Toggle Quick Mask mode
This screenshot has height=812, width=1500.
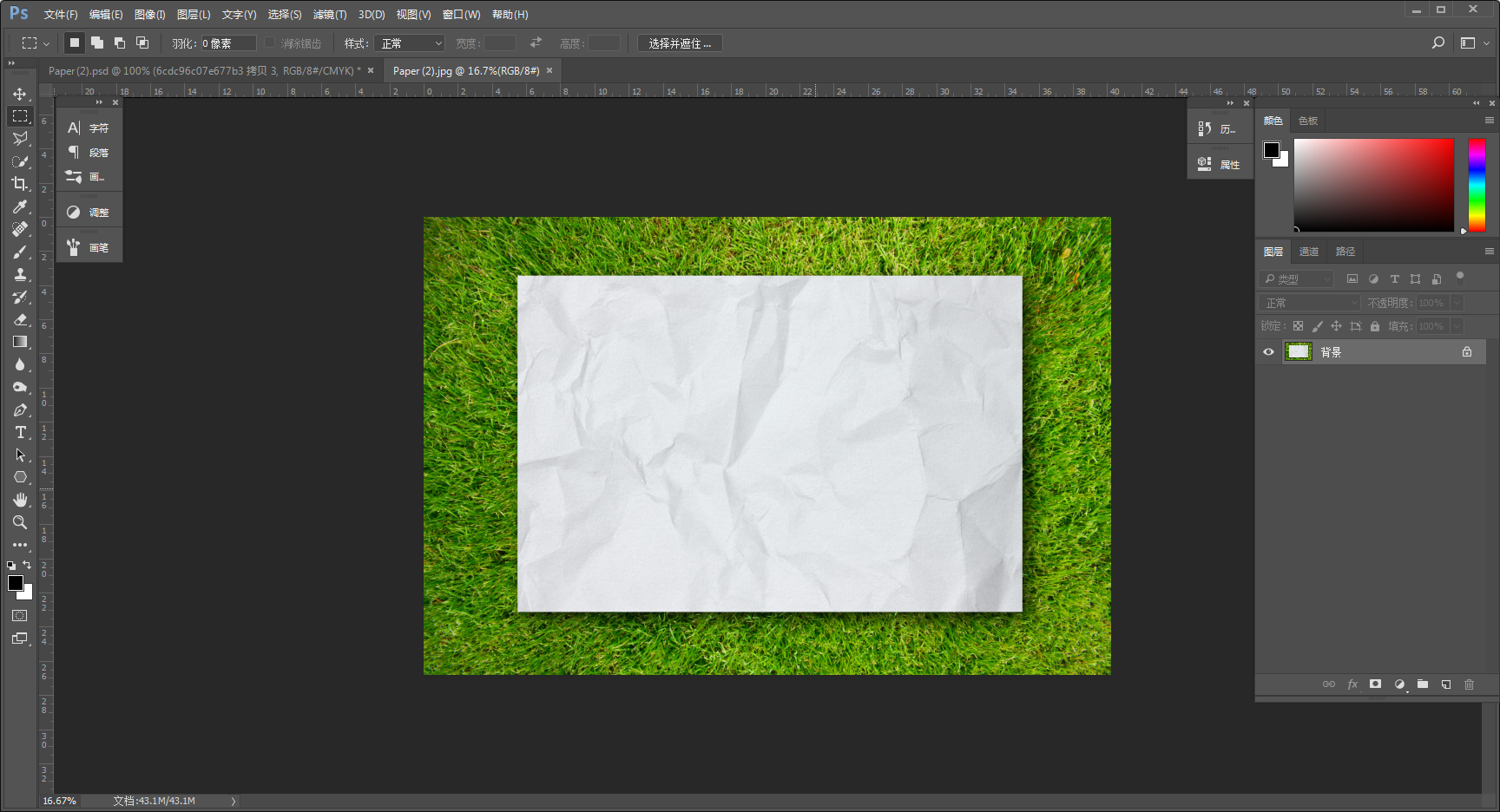(20, 616)
